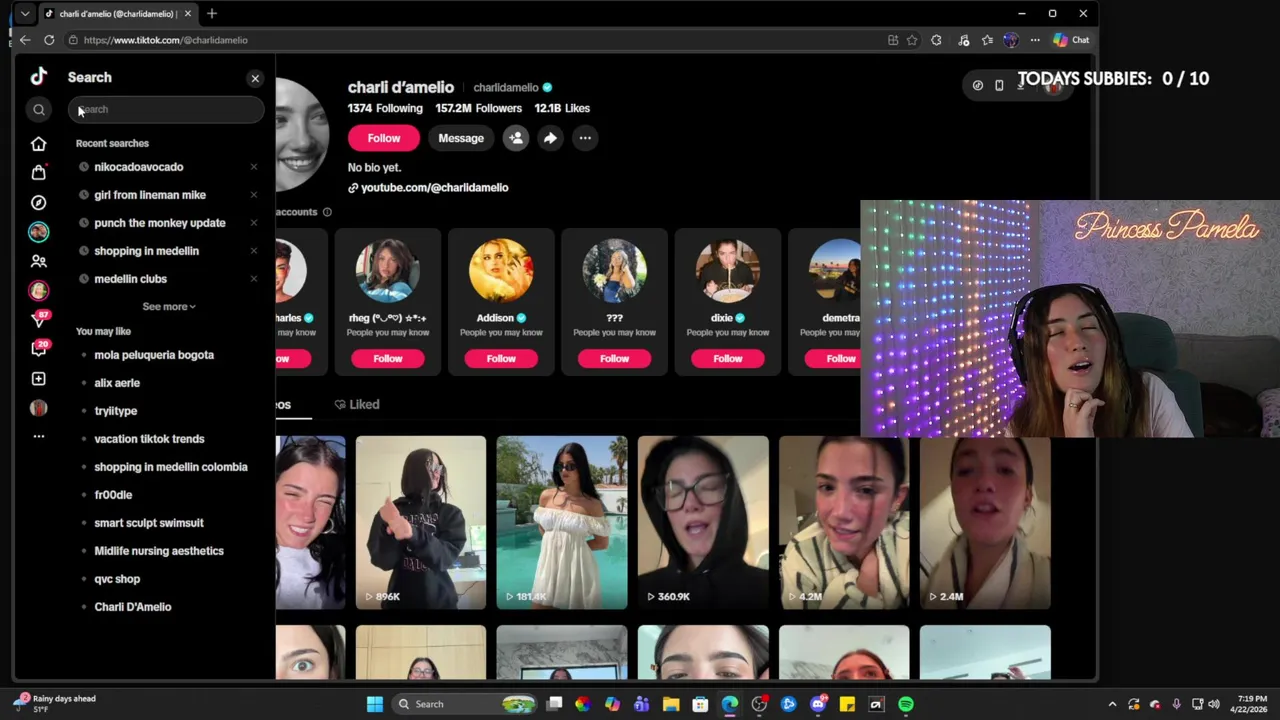The image size is (1280, 720).
Task: Open the Messages icon with 67 badge
Action: pos(39,319)
